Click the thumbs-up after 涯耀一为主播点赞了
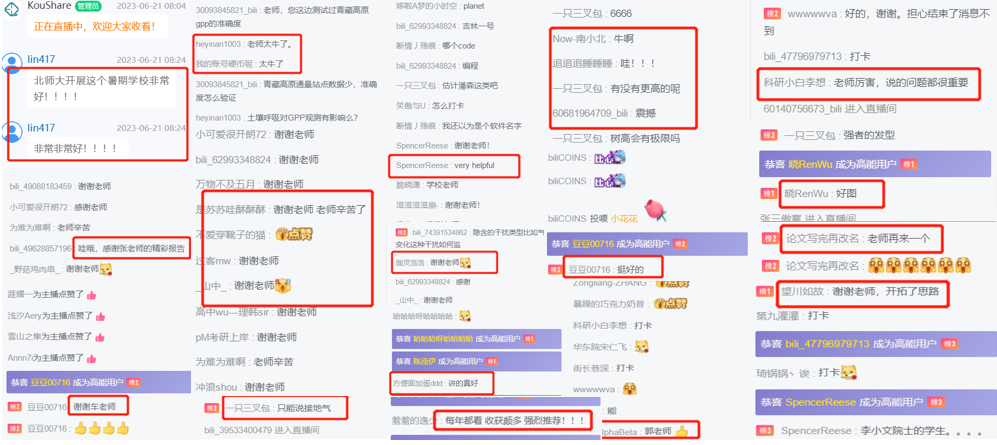The height and width of the screenshot is (445, 997). (x=91, y=295)
